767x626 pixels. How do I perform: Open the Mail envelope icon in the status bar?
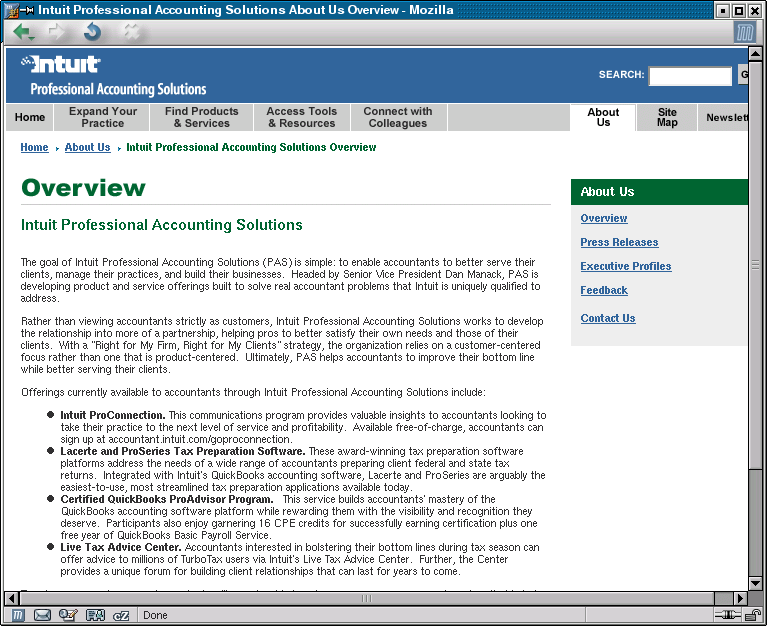pyautogui.click(x=43, y=615)
